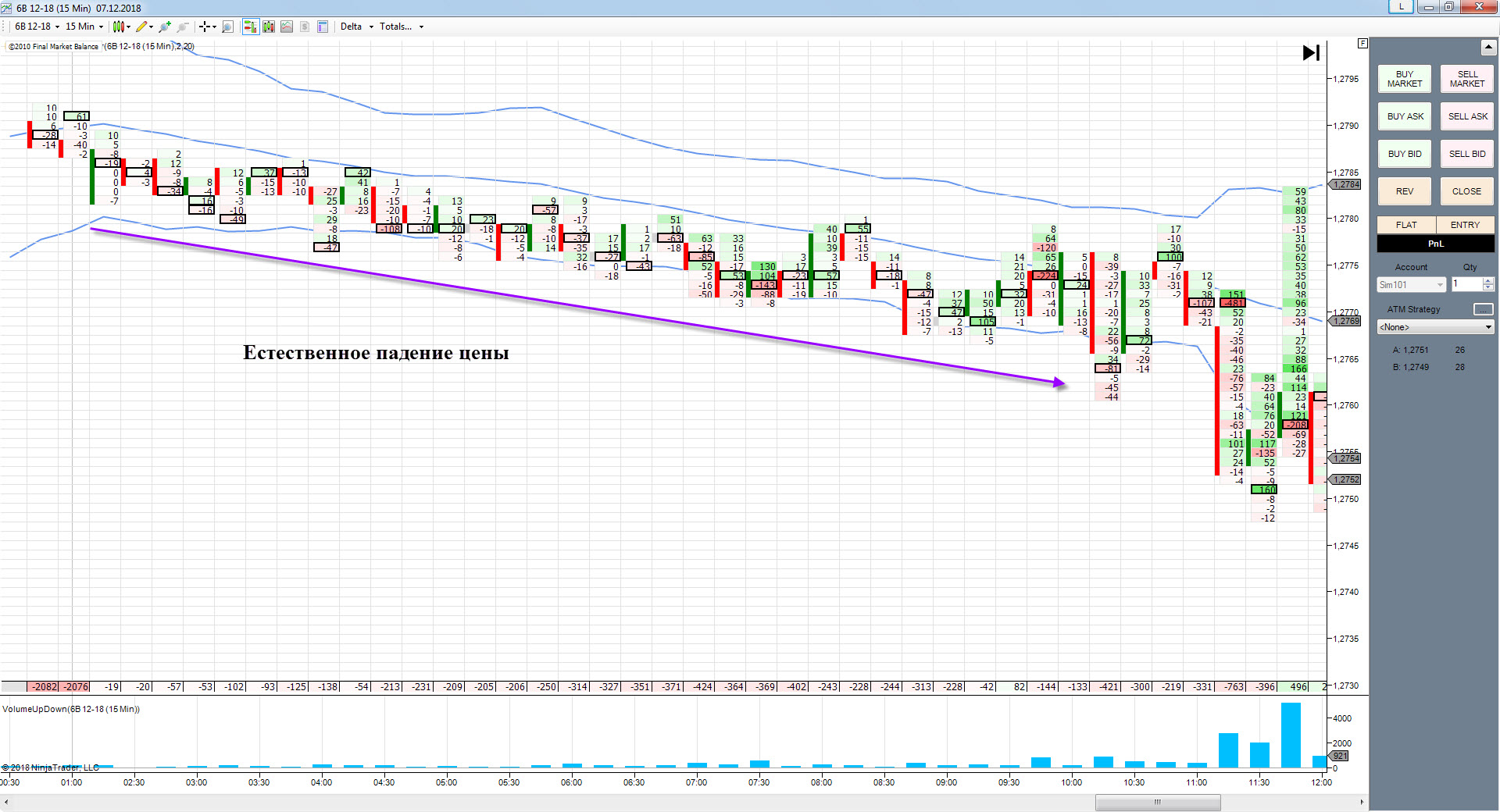Click the SELL BID button
The width and height of the screenshot is (1500, 812).
[x=1467, y=154]
